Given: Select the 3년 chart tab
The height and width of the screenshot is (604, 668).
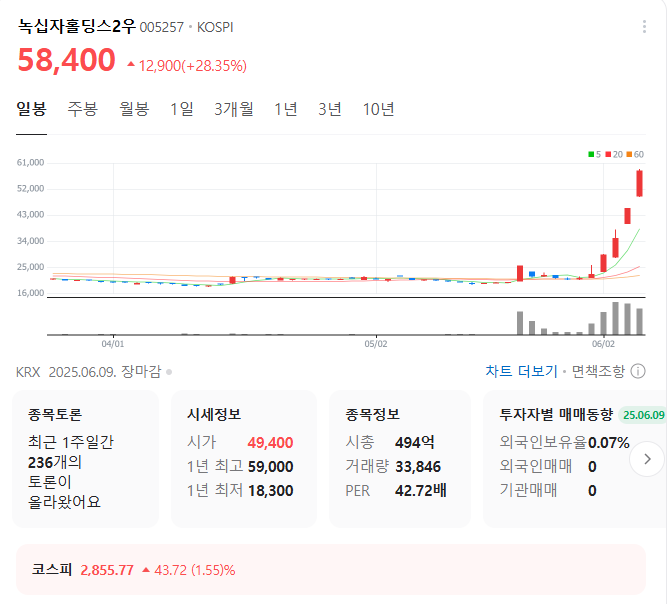Looking at the screenshot, I should [x=330, y=109].
